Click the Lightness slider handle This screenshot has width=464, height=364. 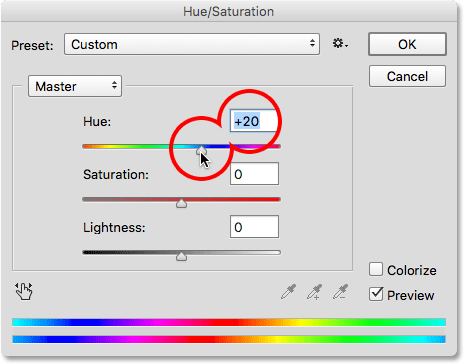(181, 256)
